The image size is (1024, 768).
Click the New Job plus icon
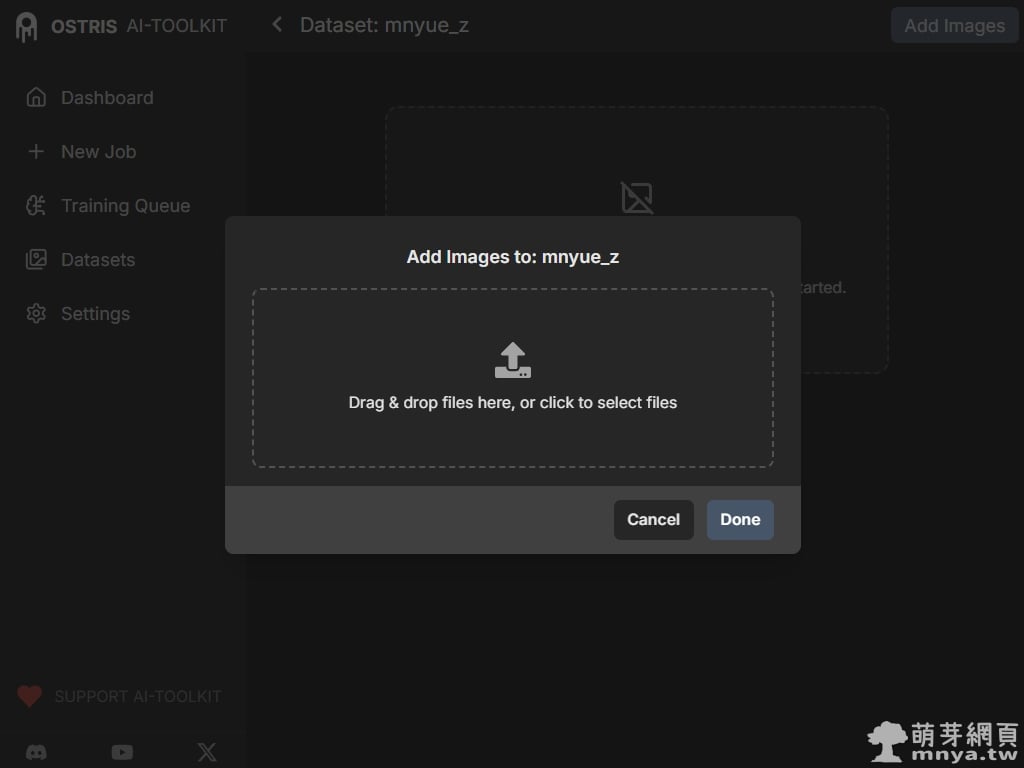[x=36, y=152]
